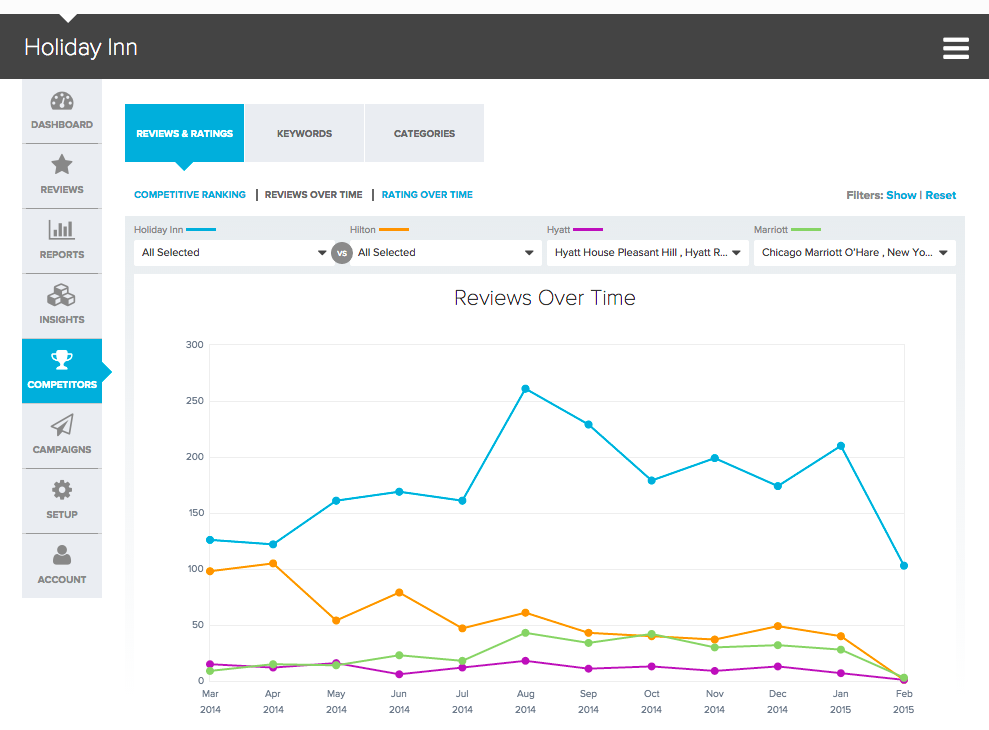The height and width of the screenshot is (730, 989).
Task: Select the Insights cubes icon
Action: pos(62,296)
